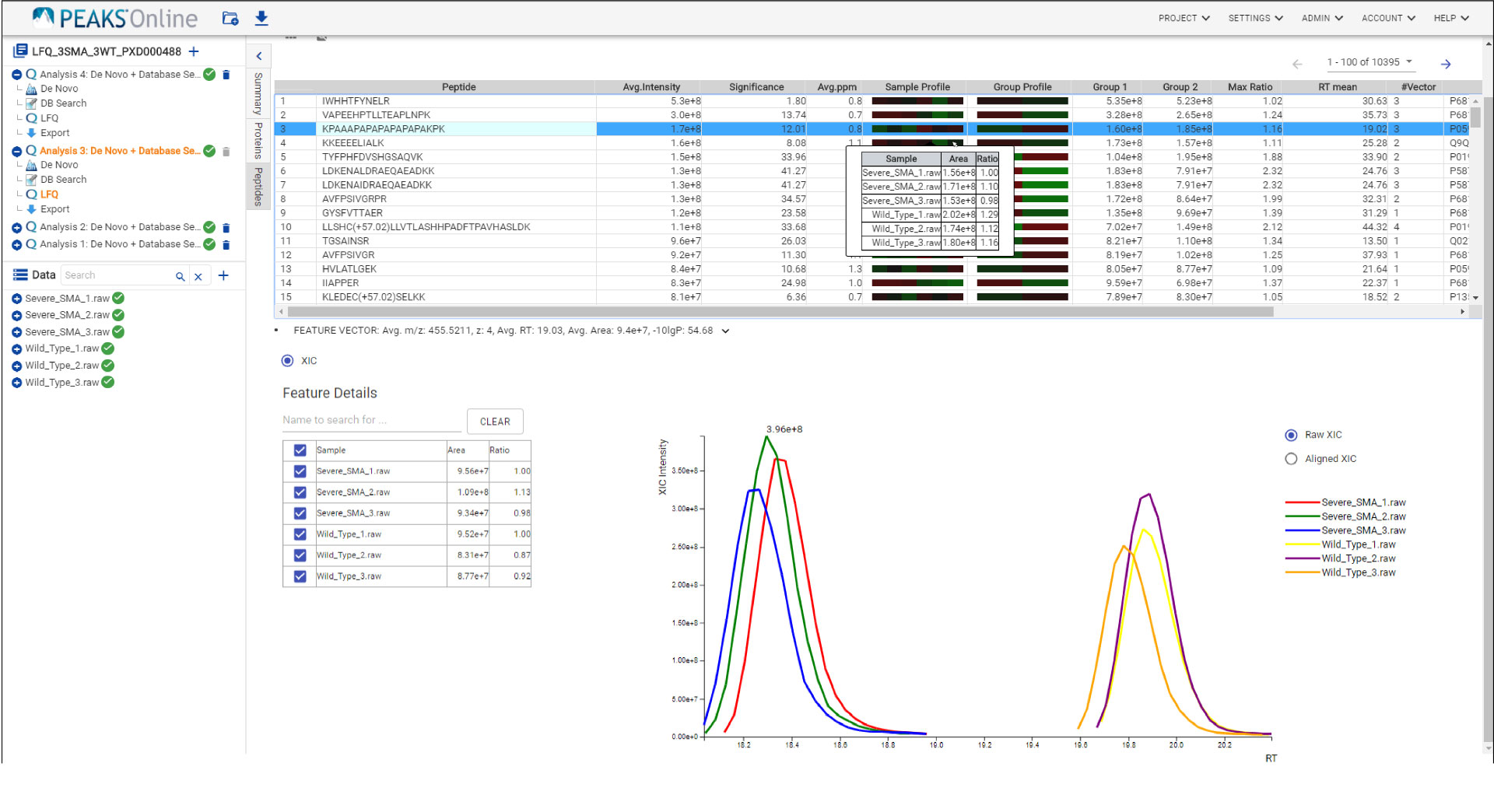
Task: Click De Novo icon under Analysis 4
Action: pos(32,89)
